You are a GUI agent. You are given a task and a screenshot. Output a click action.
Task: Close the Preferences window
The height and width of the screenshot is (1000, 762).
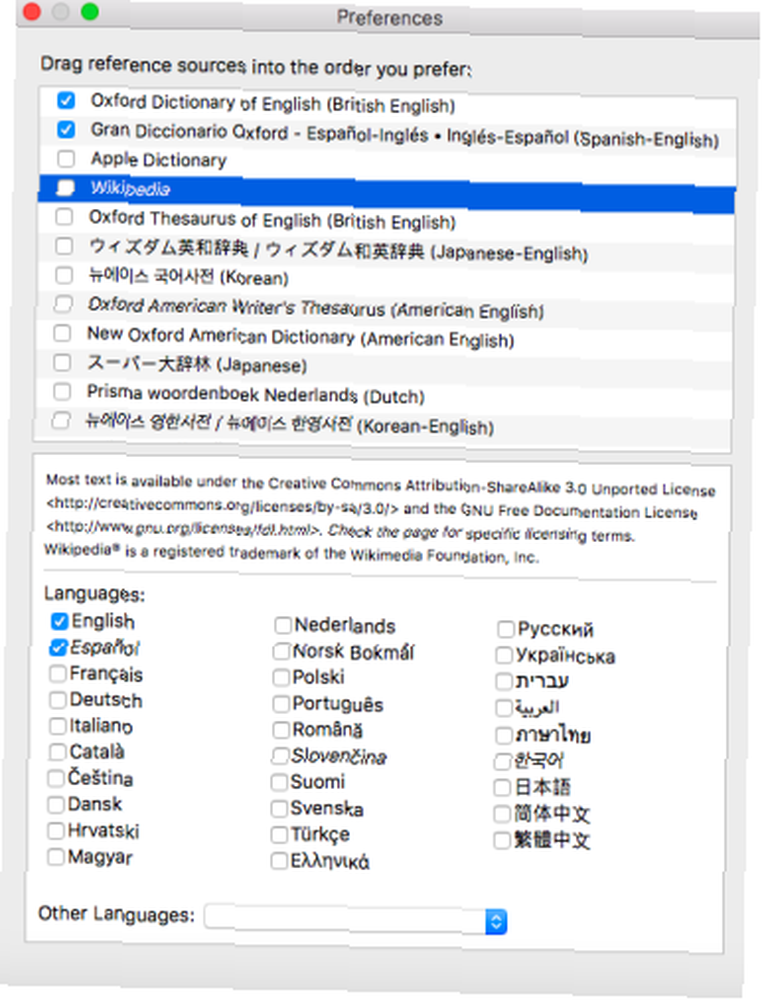[31, 11]
